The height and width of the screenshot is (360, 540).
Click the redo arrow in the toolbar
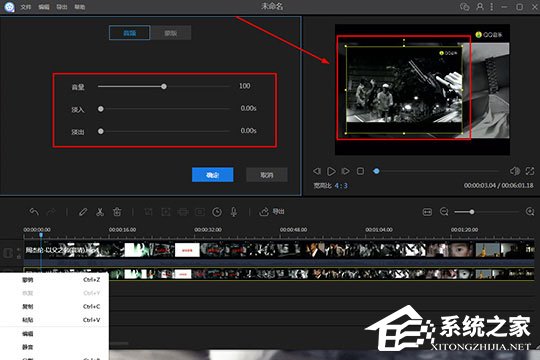pyautogui.click(x=51, y=212)
